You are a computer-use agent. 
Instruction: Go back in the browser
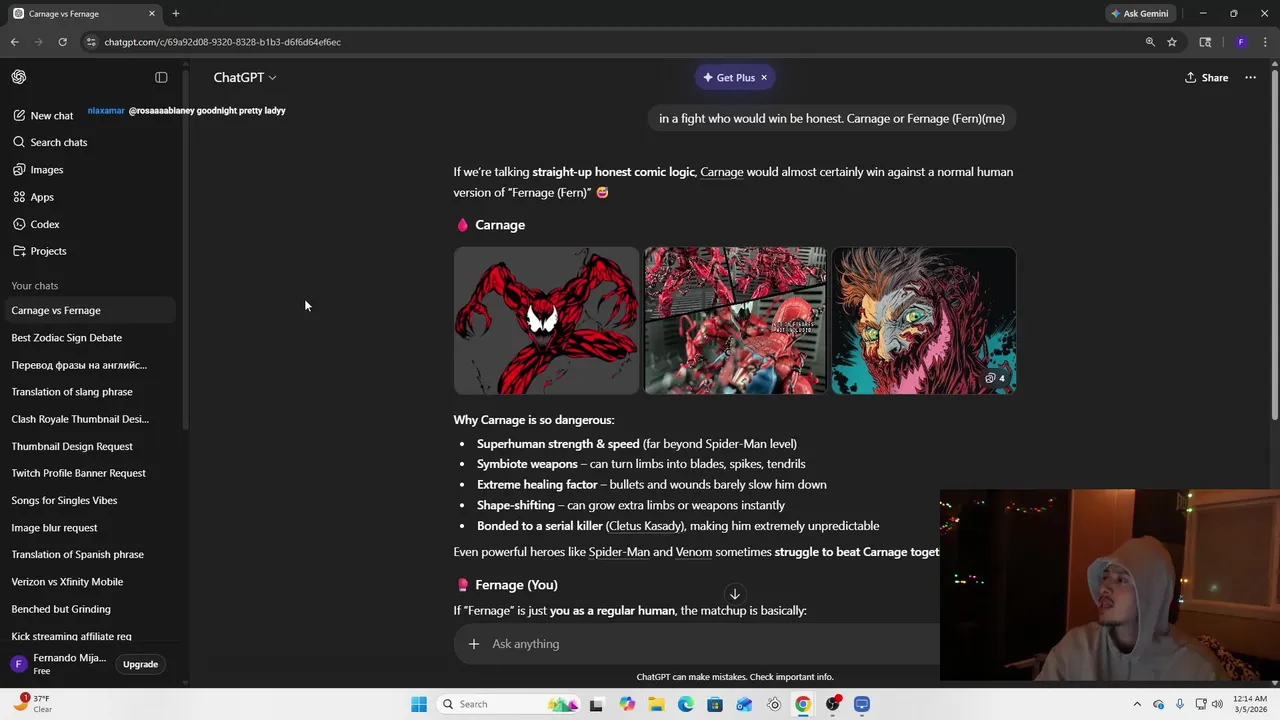pyautogui.click(x=14, y=42)
